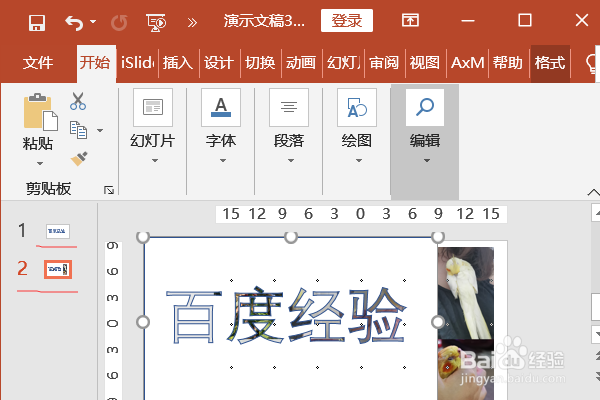
Task: Expand the 绘图 group dropdown
Action: click(x=359, y=160)
